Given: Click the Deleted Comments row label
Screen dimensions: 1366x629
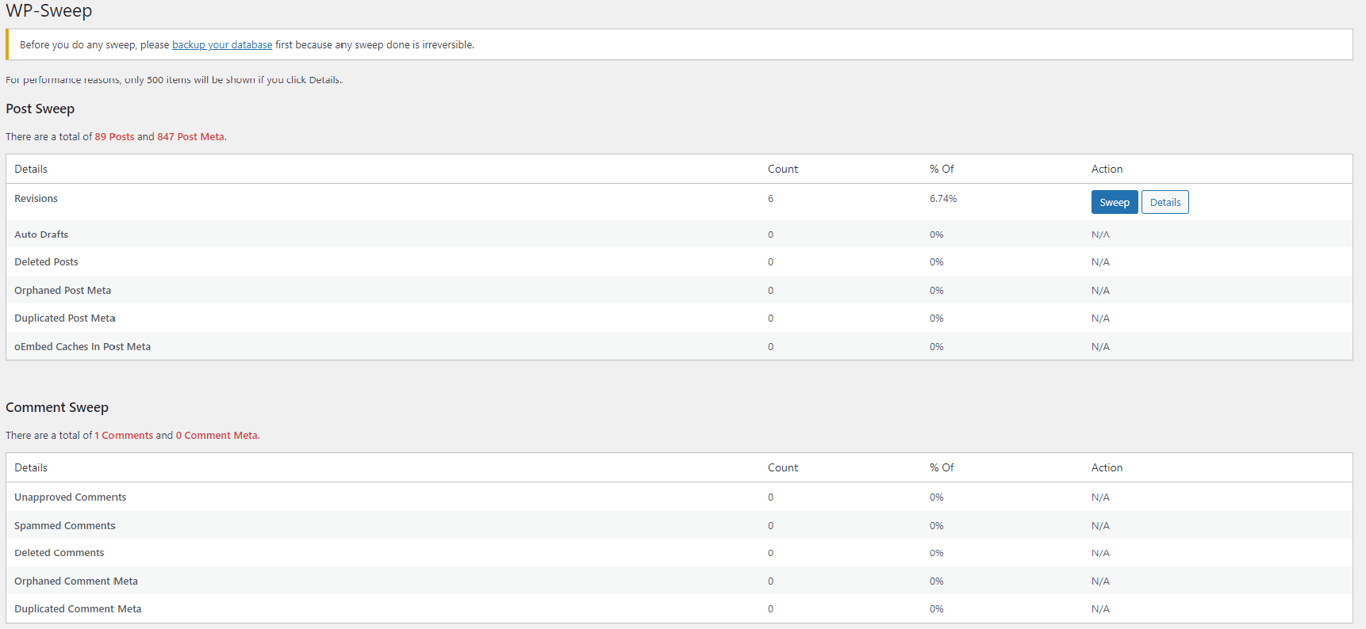Looking at the screenshot, I should 59,552.
